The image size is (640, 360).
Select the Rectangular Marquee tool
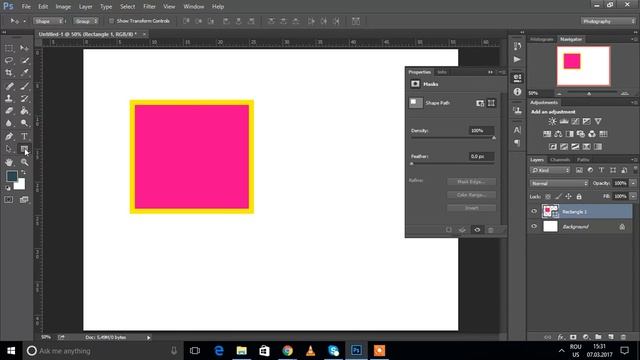pyautogui.click(x=9, y=48)
